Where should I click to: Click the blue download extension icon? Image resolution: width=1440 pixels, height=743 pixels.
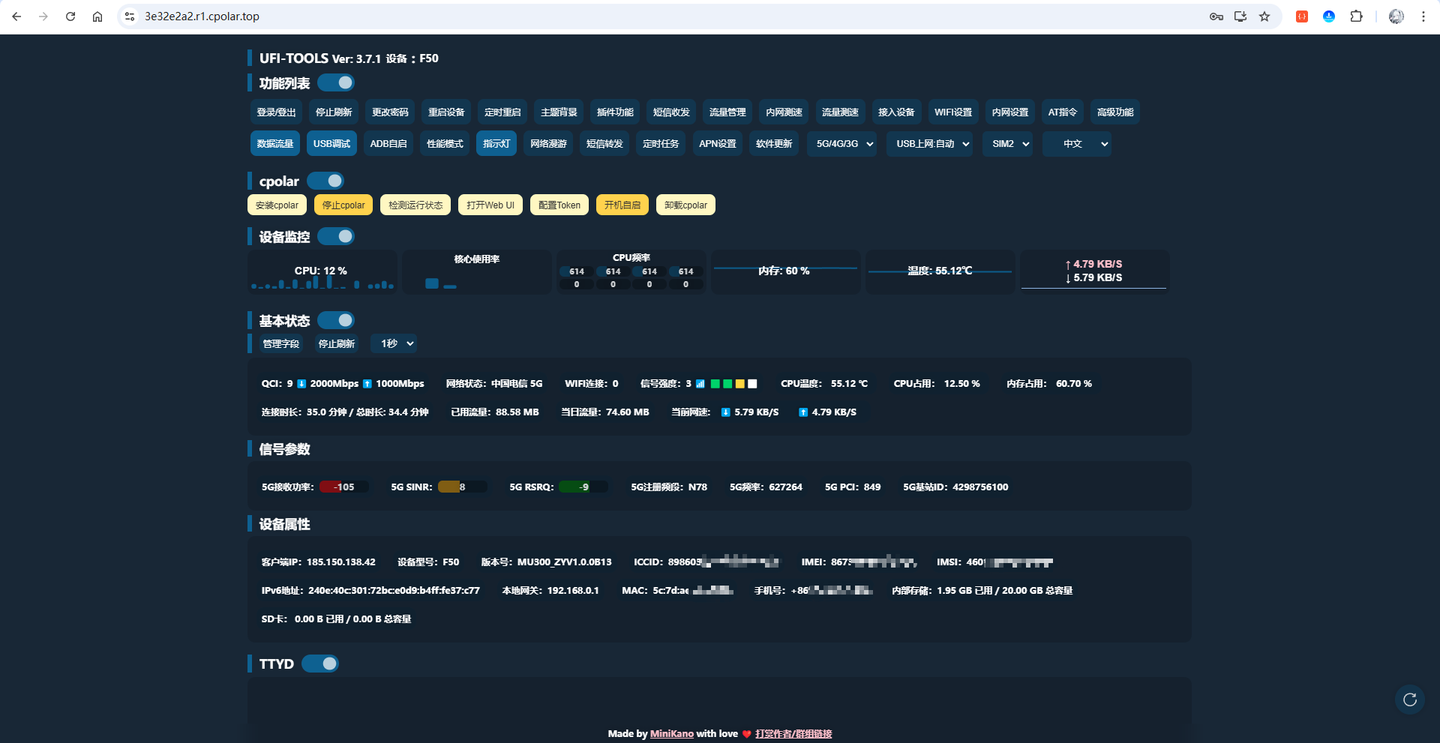(1329, 17)
